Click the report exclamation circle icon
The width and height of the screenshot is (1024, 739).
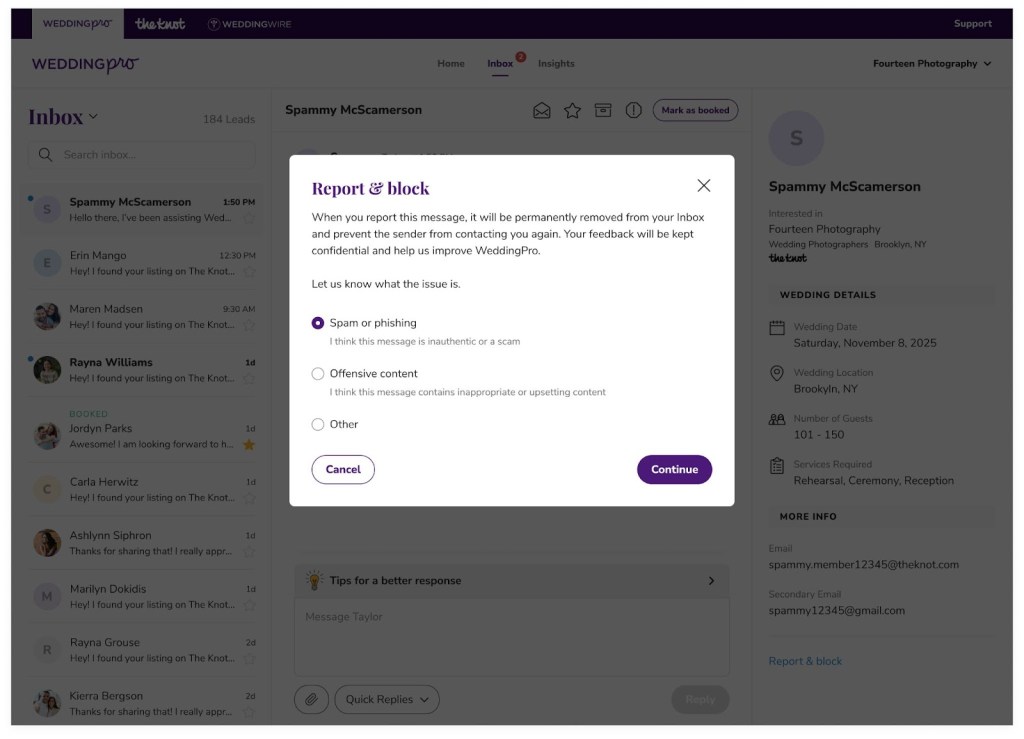[x=633, y=110]
